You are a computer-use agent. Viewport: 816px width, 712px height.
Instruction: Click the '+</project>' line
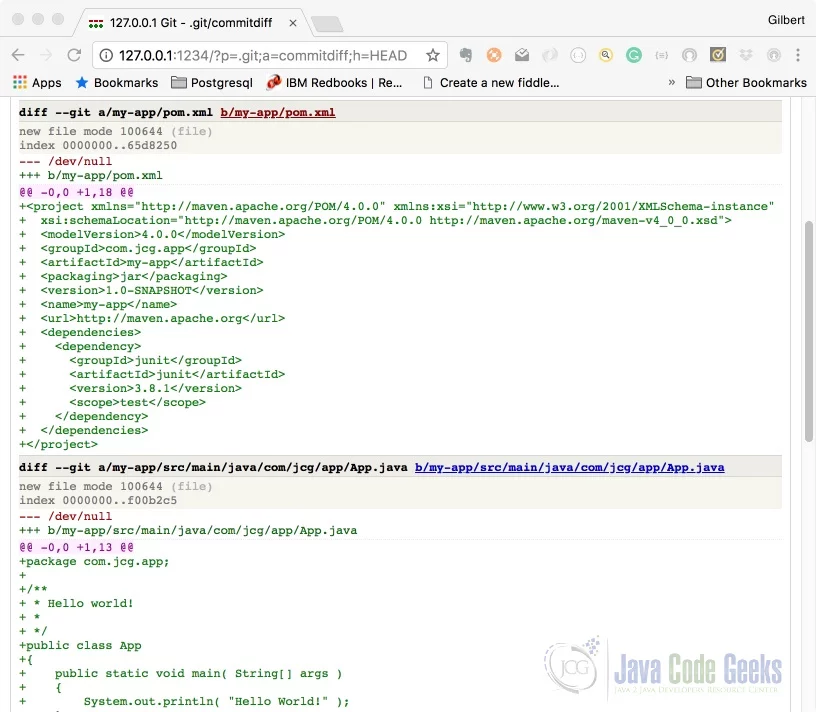point(58,444)
